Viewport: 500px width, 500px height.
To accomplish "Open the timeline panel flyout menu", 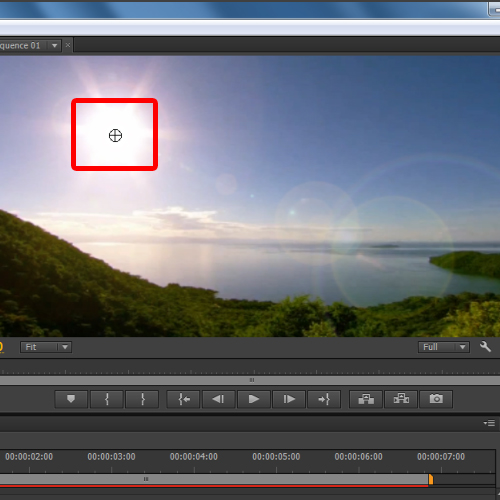I will (489, 423).
